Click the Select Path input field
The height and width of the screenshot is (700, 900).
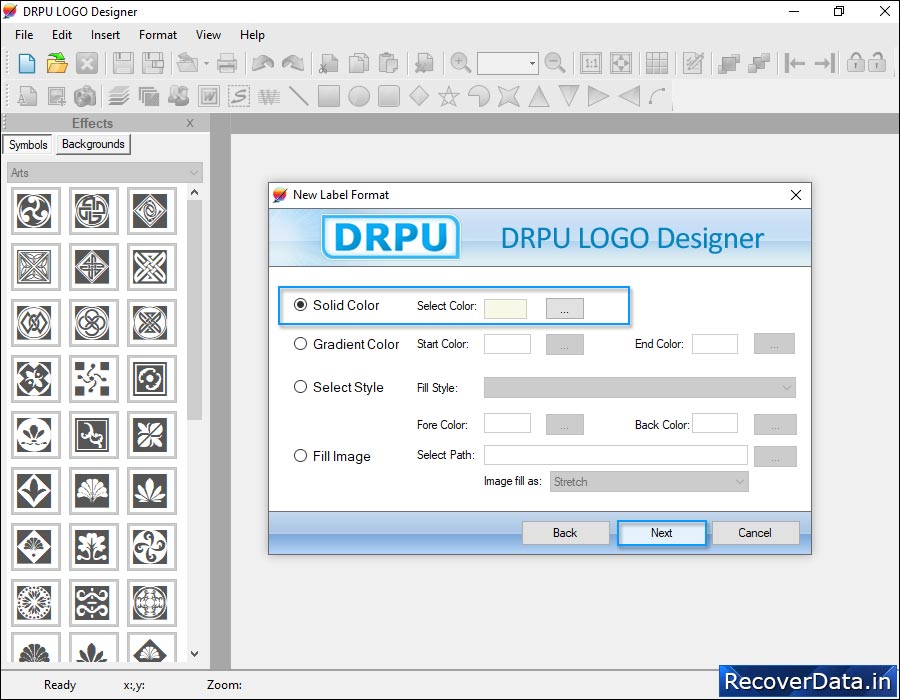615,455
